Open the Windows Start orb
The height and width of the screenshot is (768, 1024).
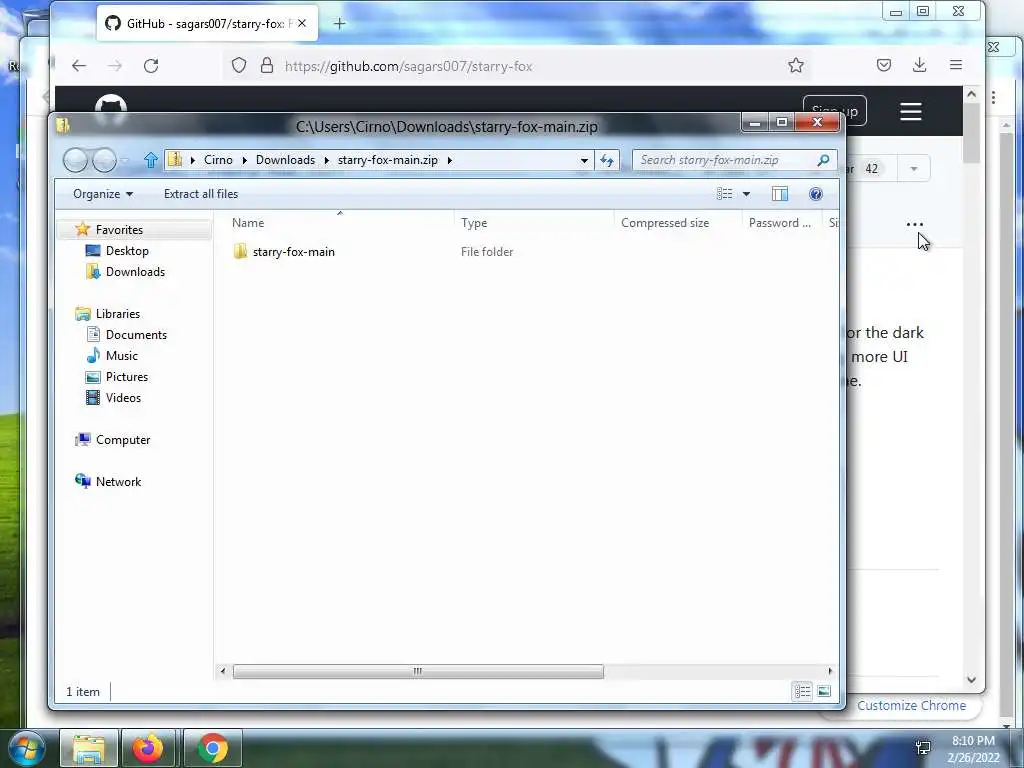(x=27, y=748)
